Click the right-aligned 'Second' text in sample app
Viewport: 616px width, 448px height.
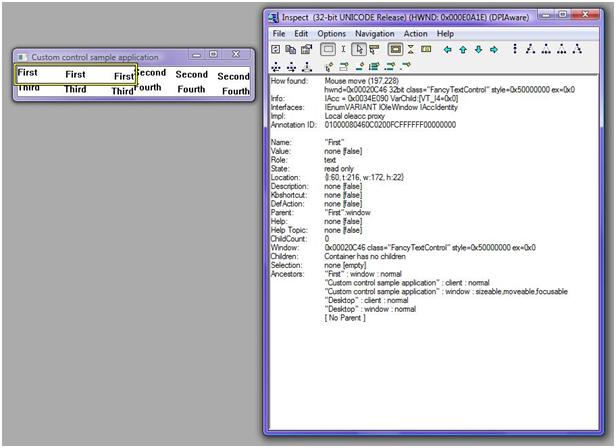[233, 76]
